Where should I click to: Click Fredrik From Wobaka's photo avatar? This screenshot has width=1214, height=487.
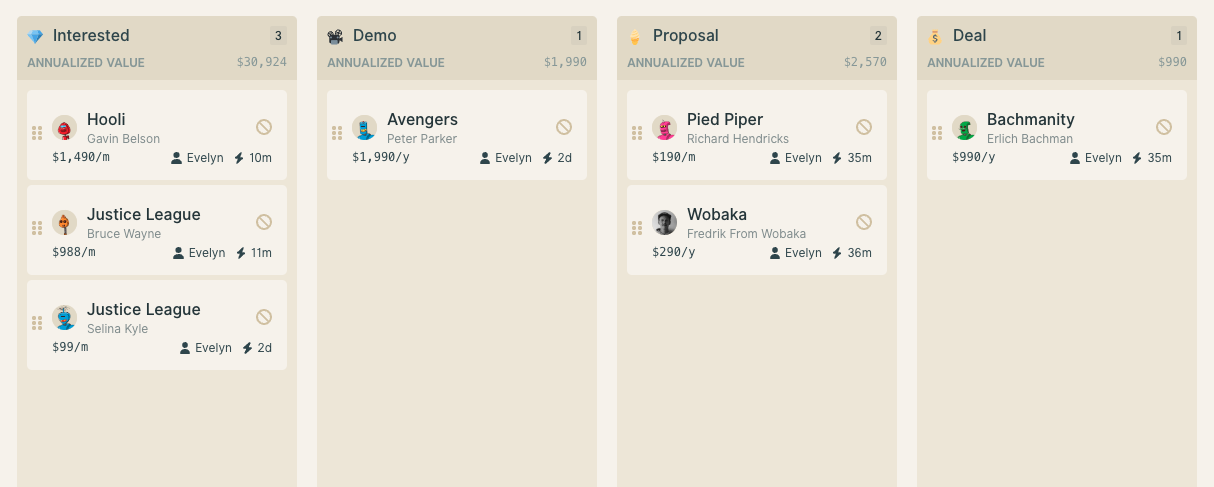(665, 223)
